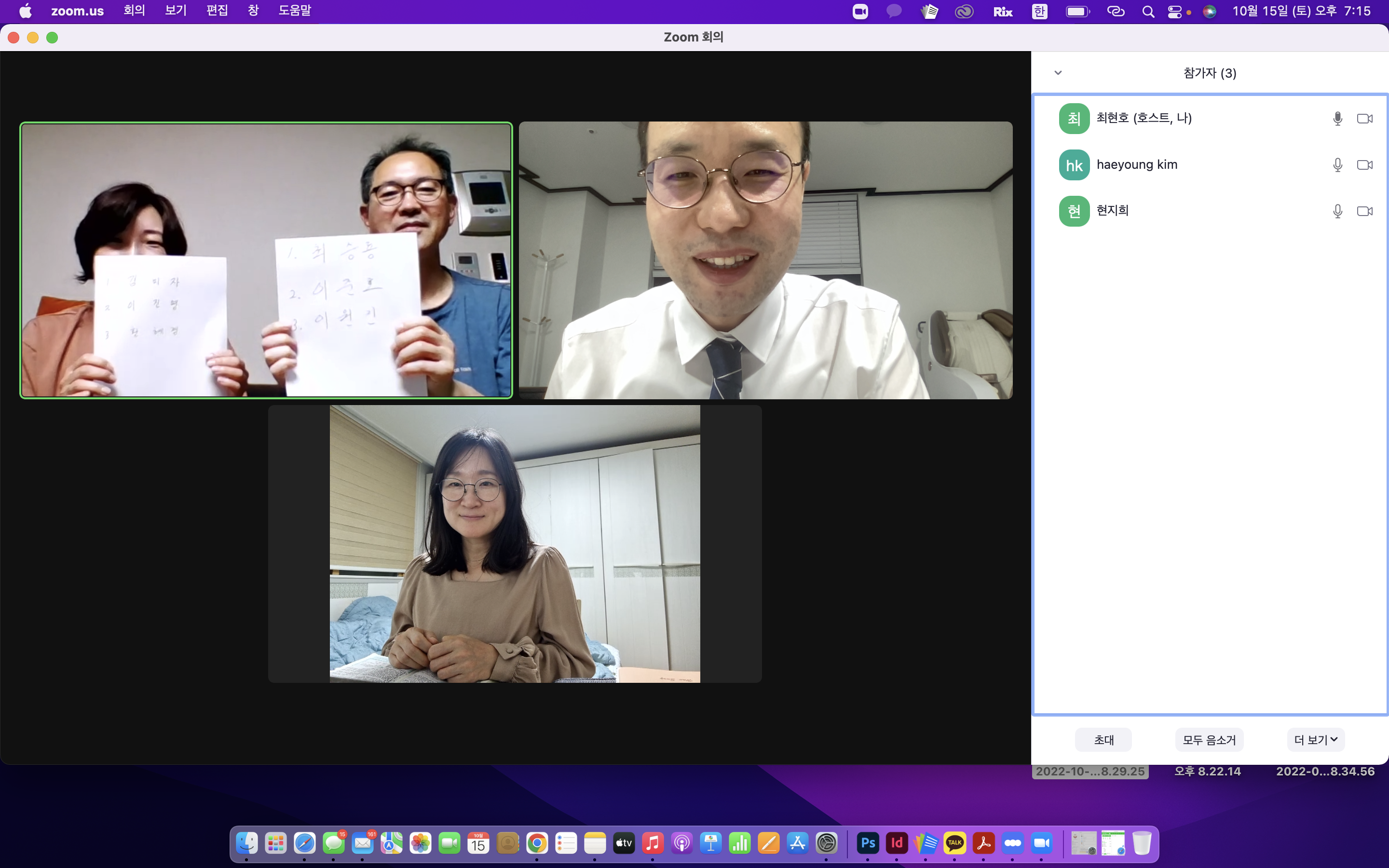Open Photos from the dock
The width and height of the screenshot is (1389, 868).
click(420, 843)
